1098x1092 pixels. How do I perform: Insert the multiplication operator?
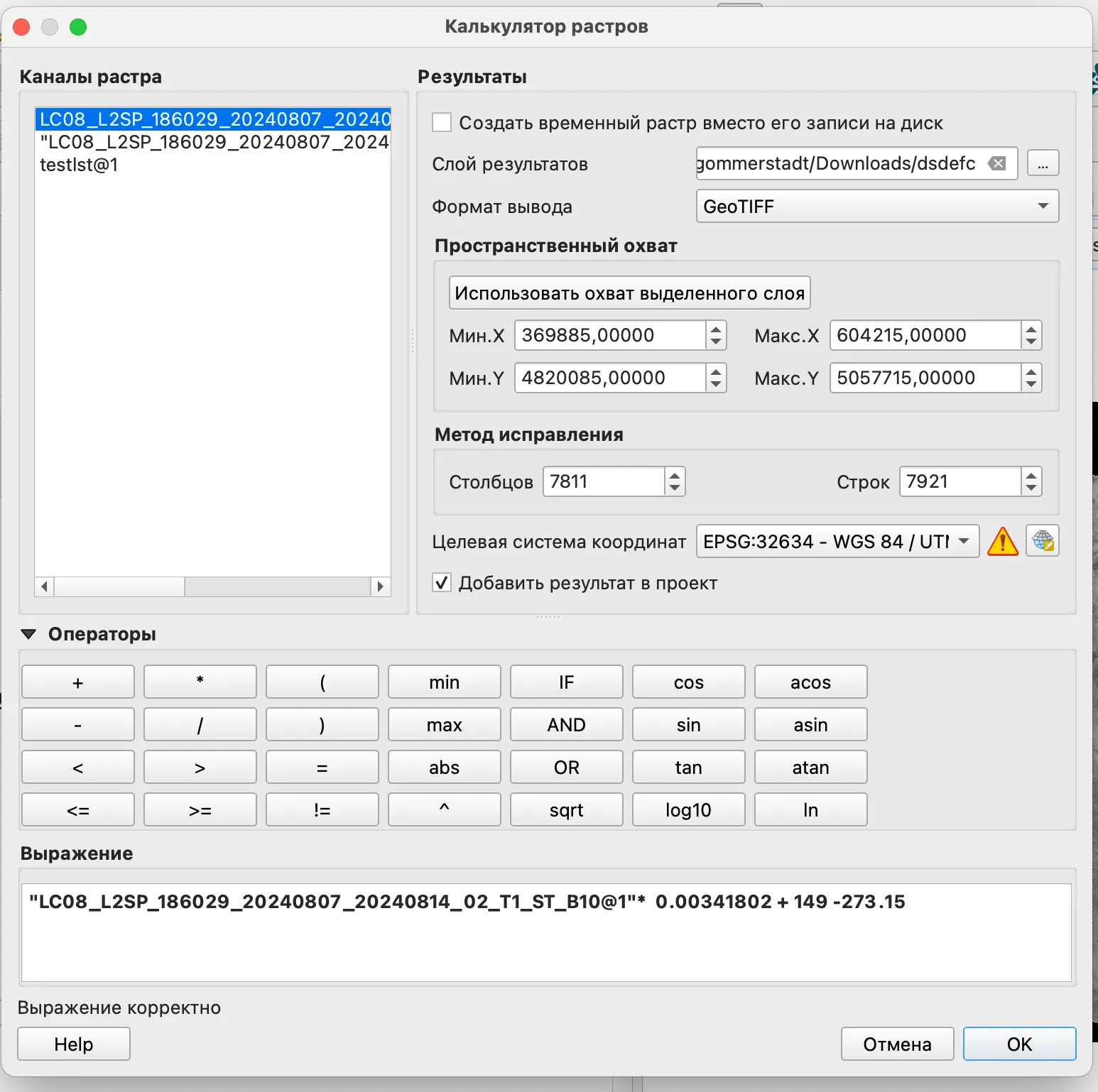coord(200,682)
